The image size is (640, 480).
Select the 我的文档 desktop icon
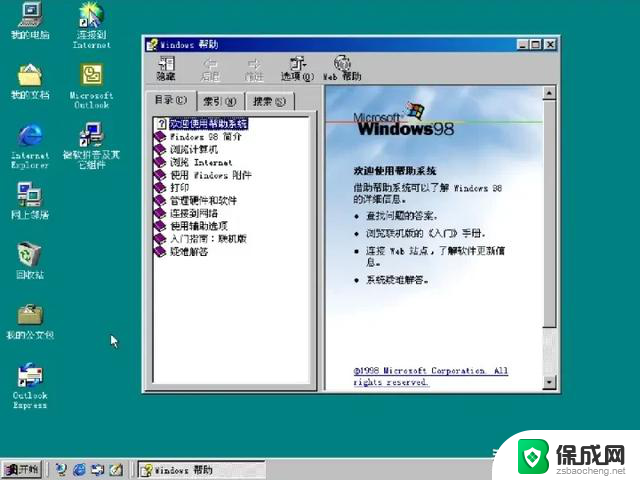30,82
